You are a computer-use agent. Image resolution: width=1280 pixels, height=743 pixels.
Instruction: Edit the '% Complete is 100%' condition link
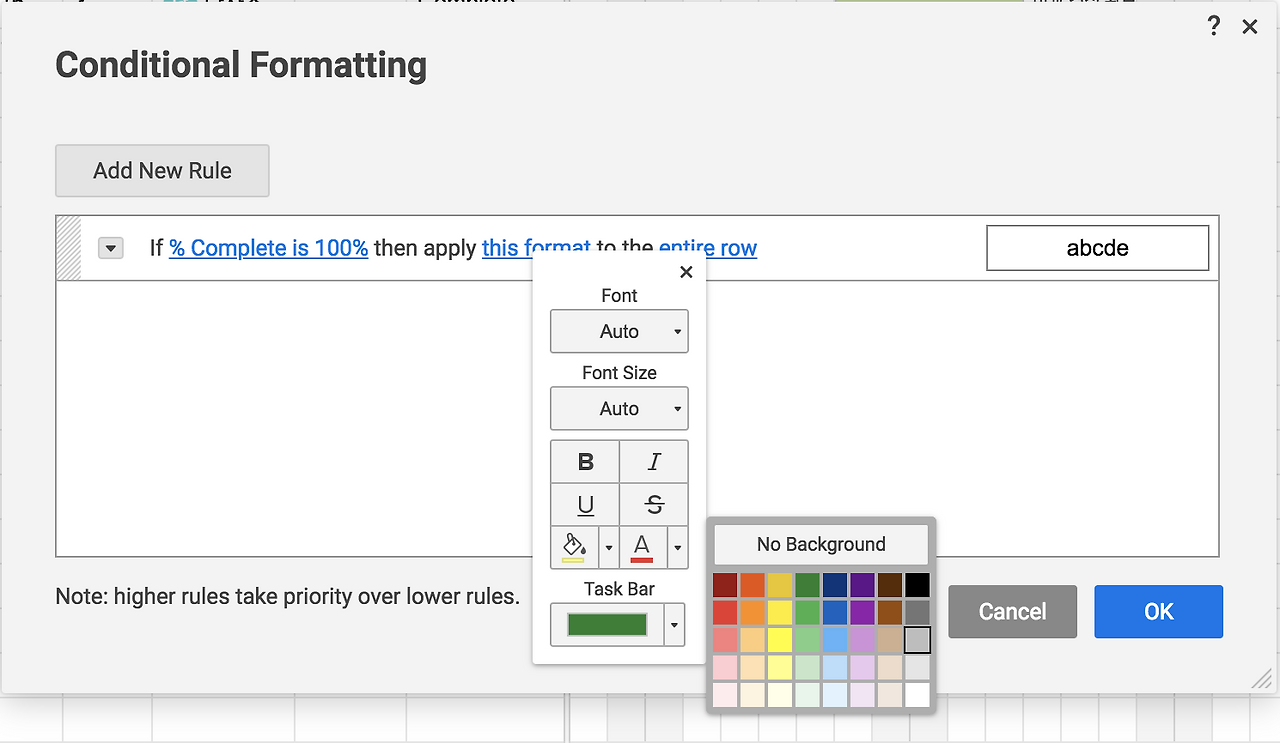269,248
